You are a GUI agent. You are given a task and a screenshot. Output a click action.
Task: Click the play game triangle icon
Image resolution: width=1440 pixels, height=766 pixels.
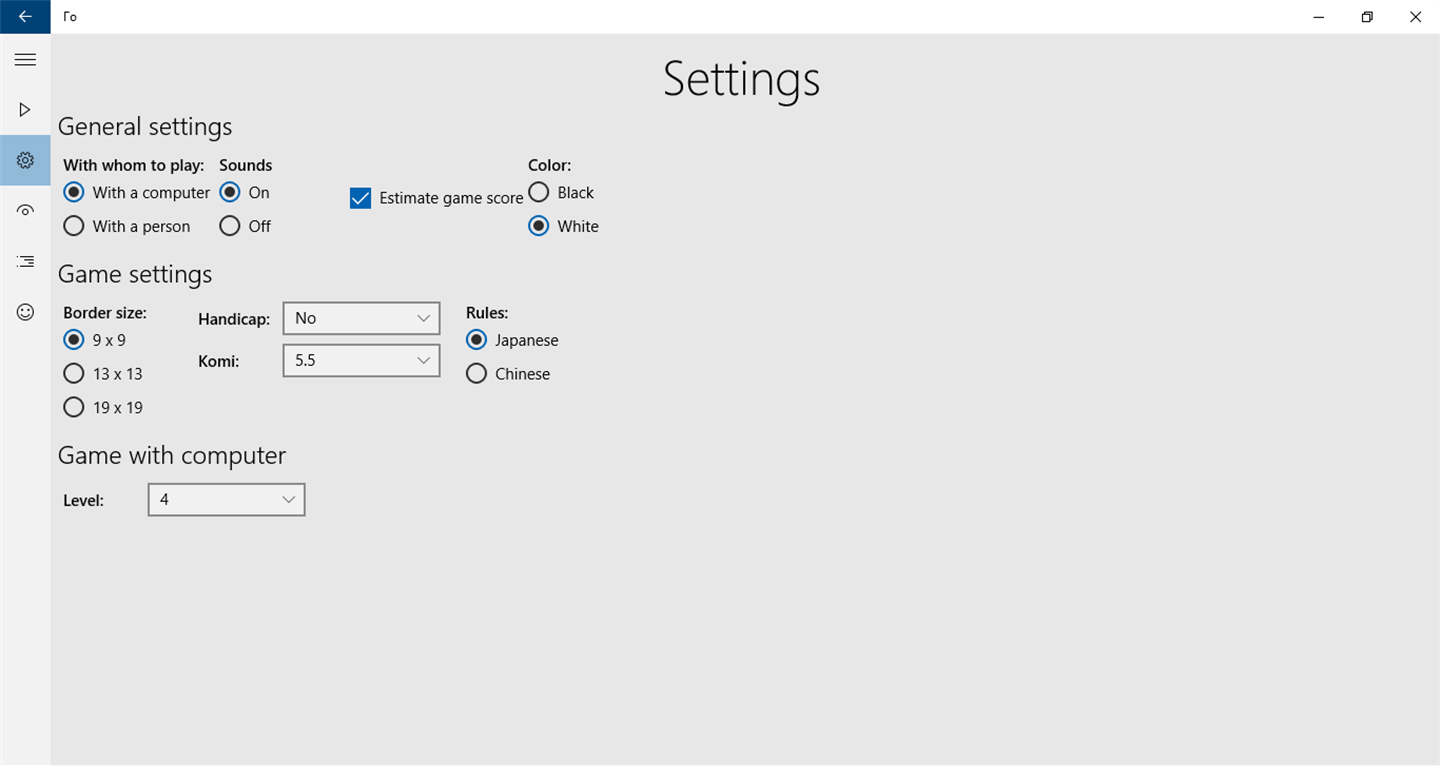pos(25,109)
